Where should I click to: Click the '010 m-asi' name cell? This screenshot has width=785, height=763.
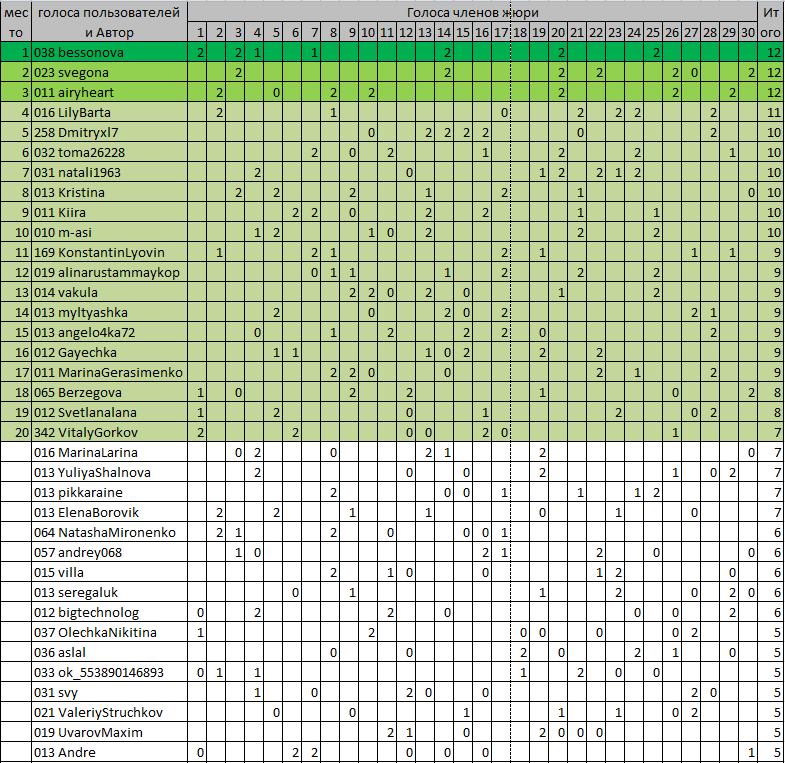(109, 233)
